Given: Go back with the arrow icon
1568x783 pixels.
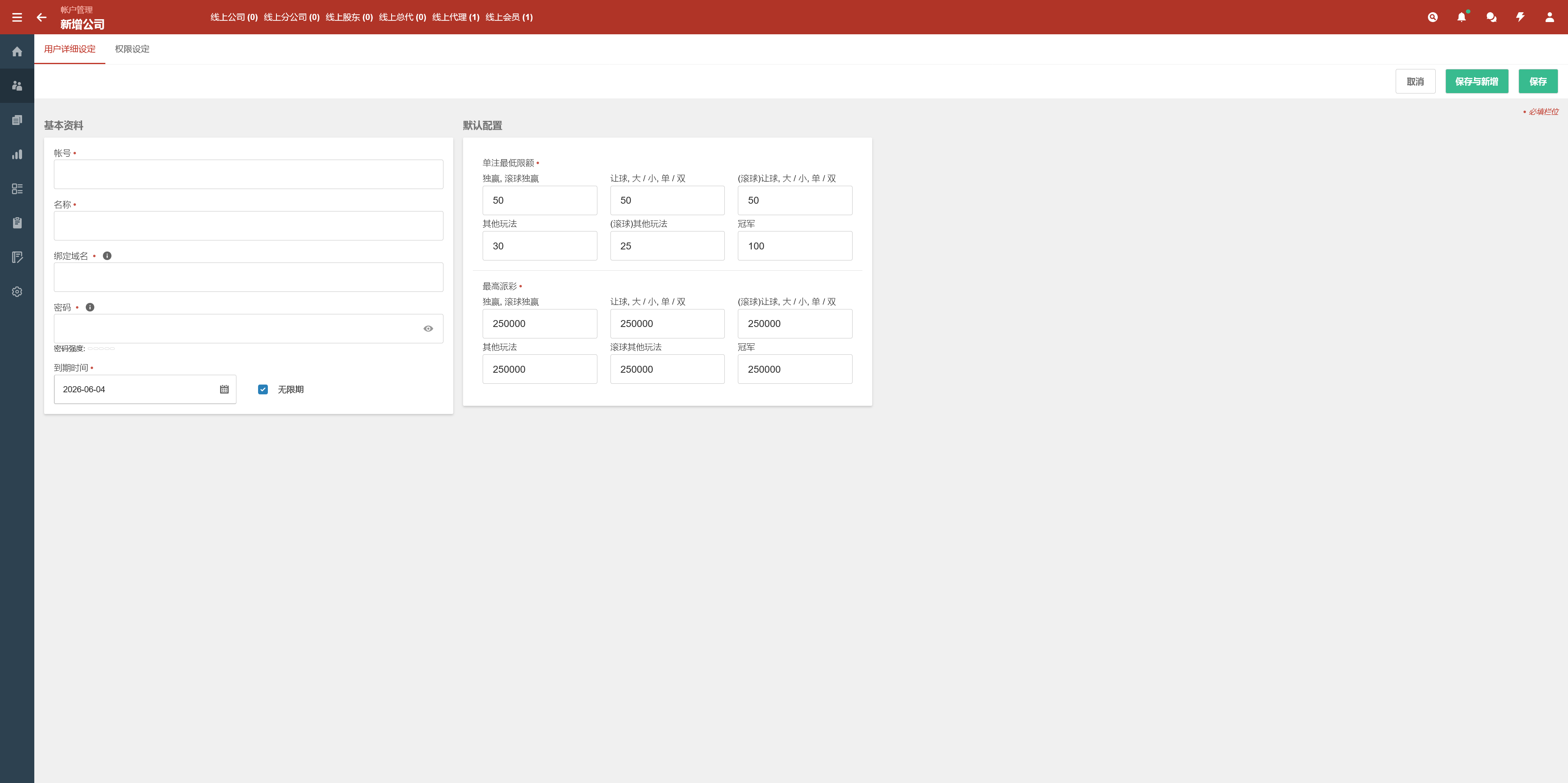Looking at the screenshot, I should [x=41, y=17].
